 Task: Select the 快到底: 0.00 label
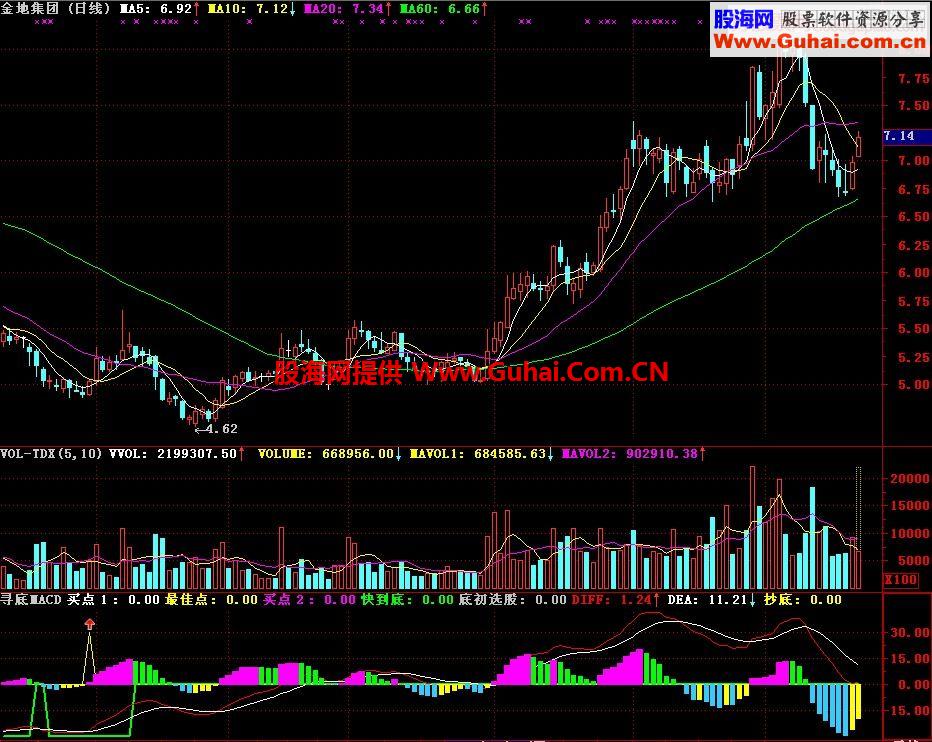coord(407,599)
